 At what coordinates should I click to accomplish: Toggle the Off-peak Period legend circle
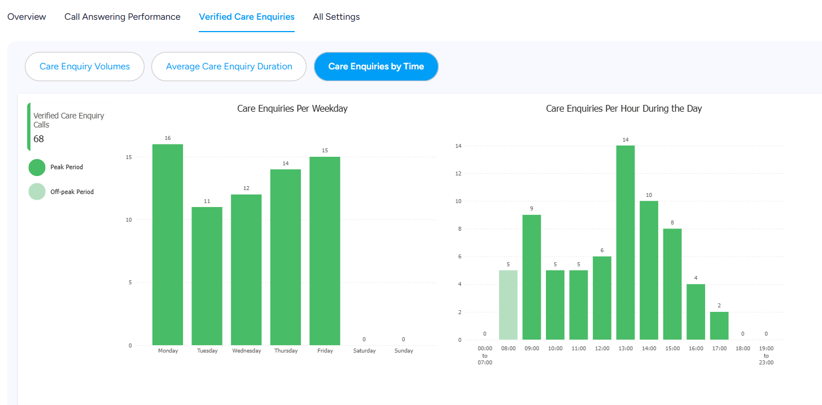pyautogui.click(x=37, y=192)
